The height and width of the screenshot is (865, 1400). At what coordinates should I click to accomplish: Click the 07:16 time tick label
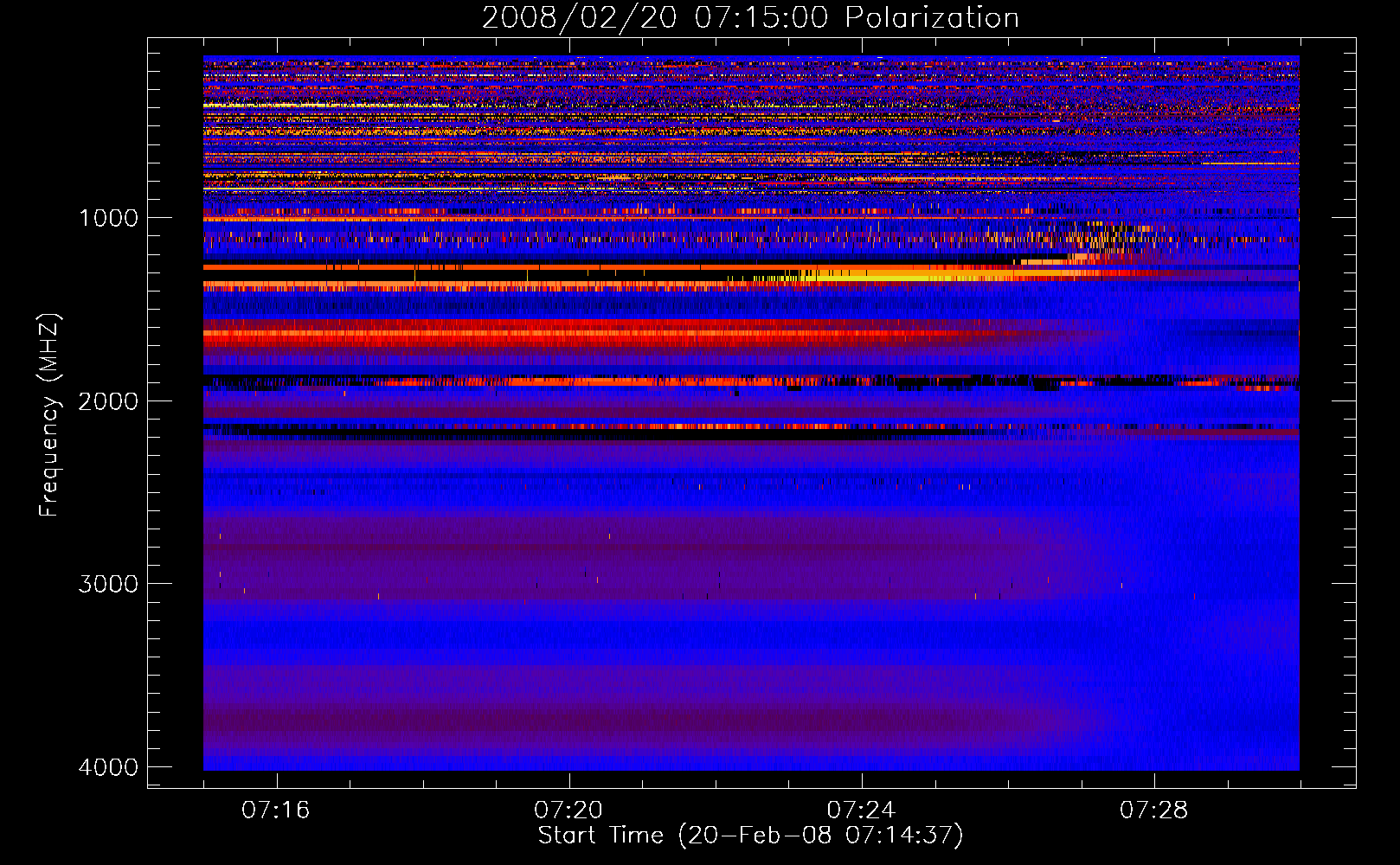click(x=276, y=811)
